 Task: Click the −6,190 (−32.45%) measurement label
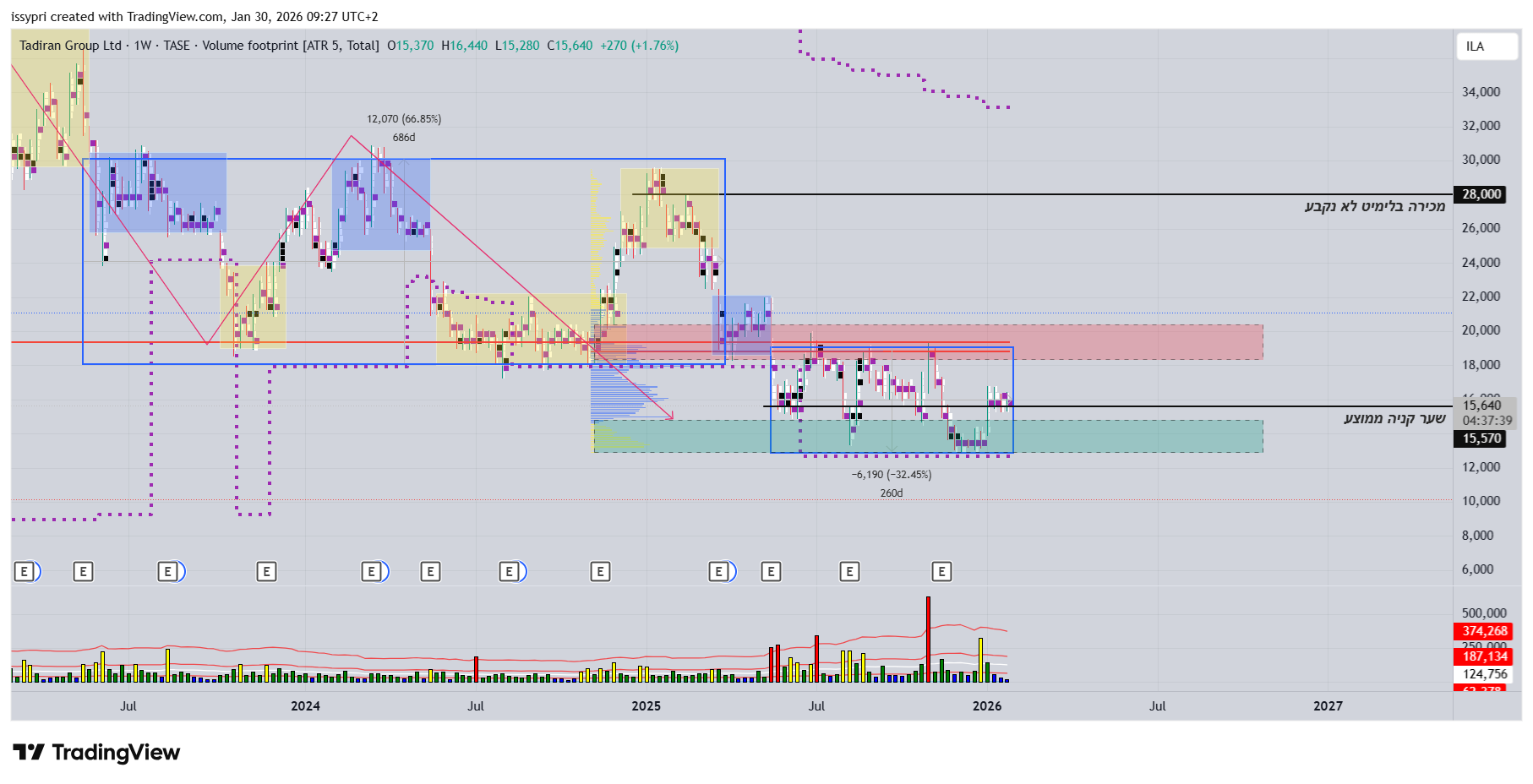pyautogui.click(x=892, y=475)
